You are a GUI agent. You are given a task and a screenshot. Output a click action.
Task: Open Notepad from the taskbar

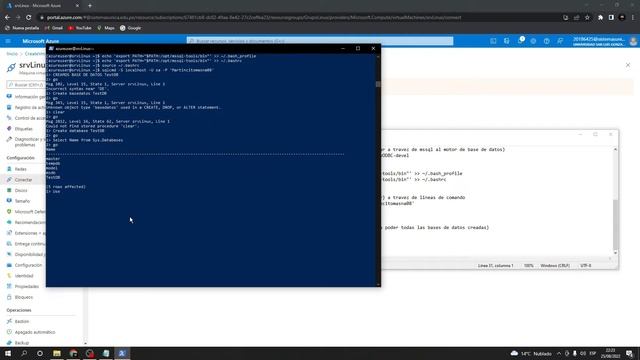click(x=106, y=353)
